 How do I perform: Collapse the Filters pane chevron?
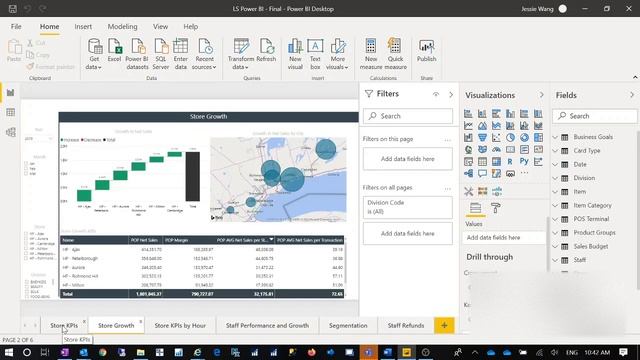pyautogui.click(x=451, y=94)
